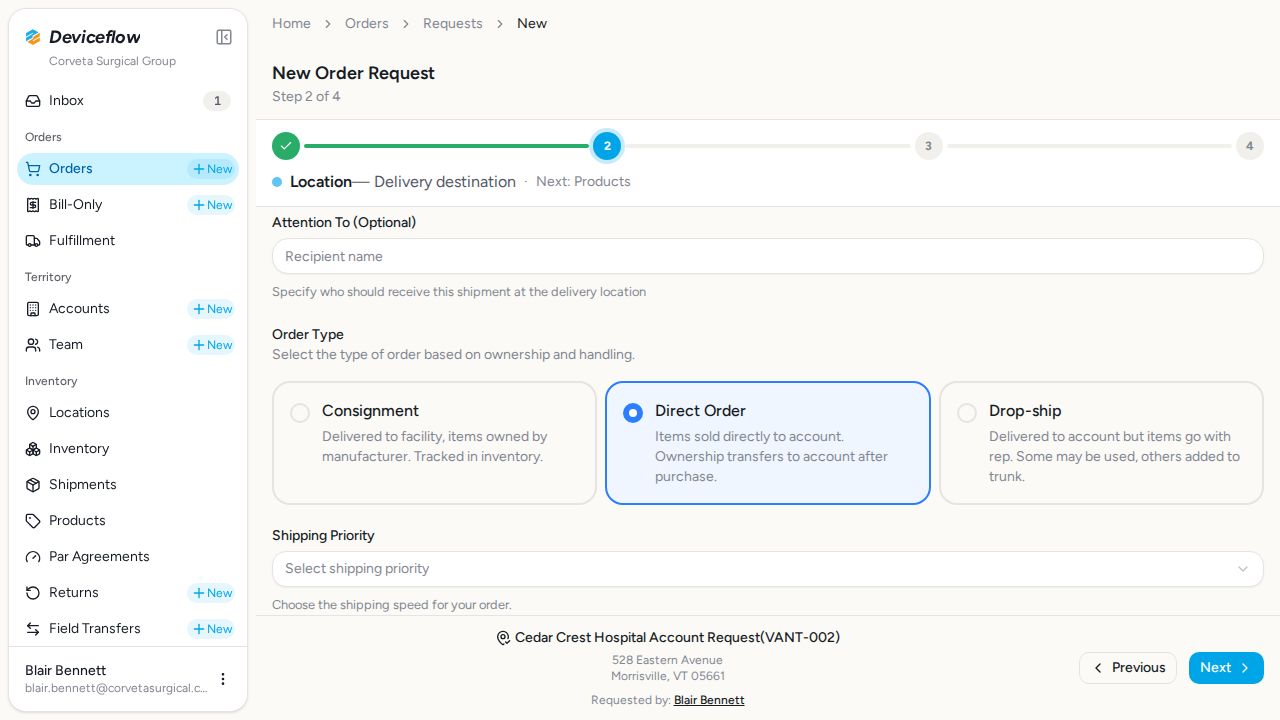Open Inbox from the sidebar
The image size is (1280, 720).
(x=128, y=101)
